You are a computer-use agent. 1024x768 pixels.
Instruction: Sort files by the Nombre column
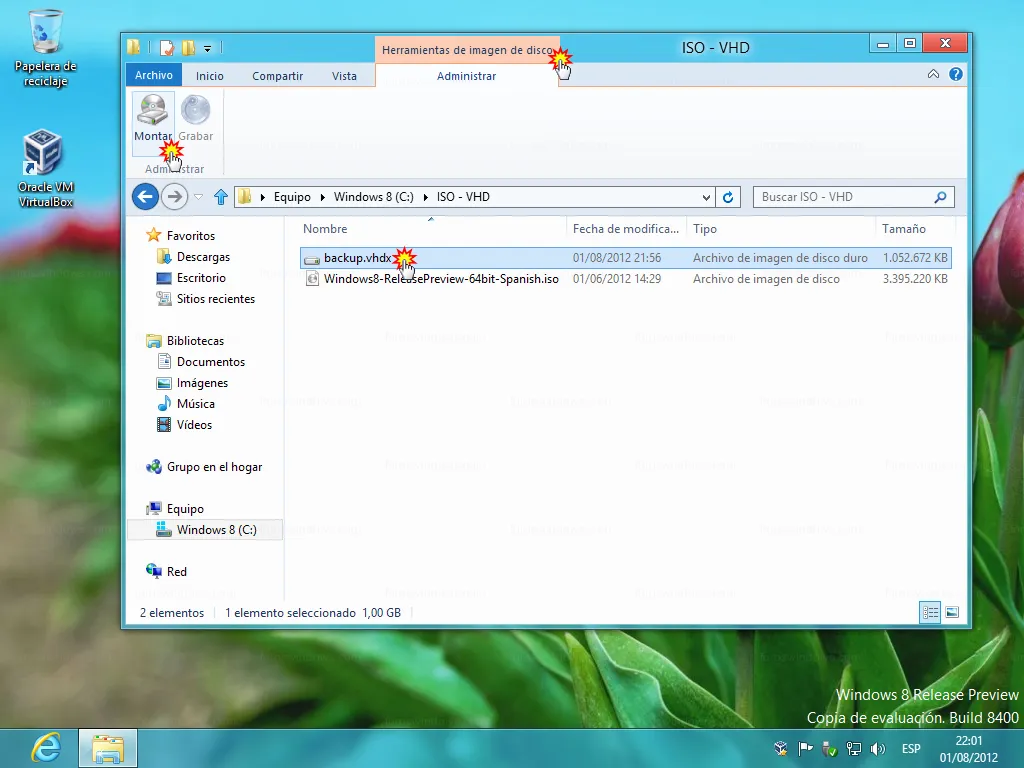coord(325,229)
